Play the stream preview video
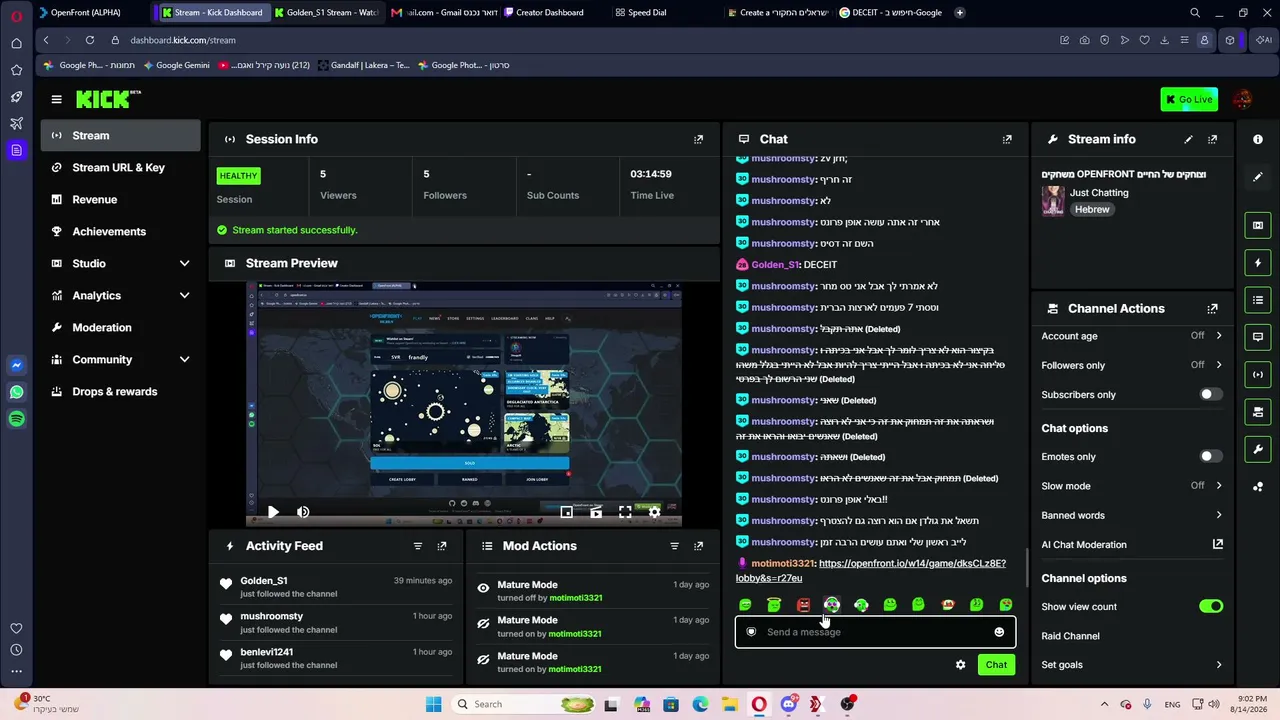 coord(272,512)
